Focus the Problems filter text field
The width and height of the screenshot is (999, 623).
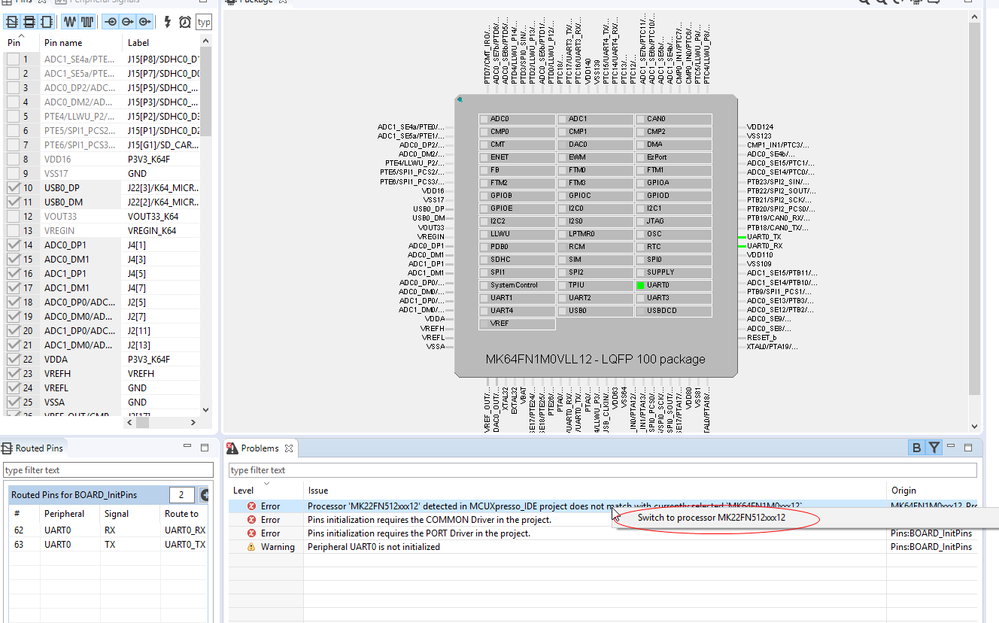pyautogui.click(x=602, y=470)
